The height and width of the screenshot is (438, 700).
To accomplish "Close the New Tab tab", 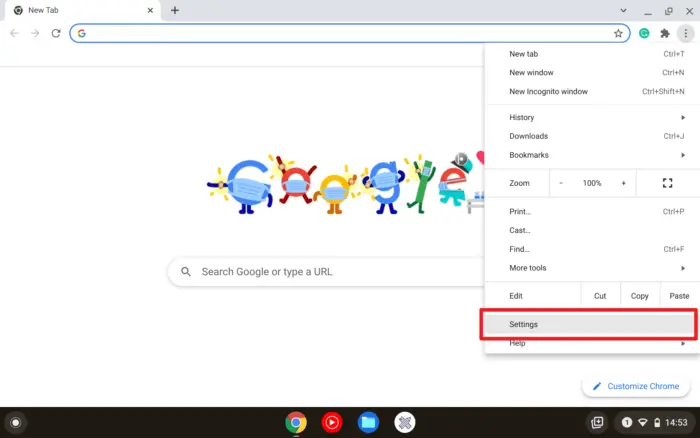I will pyautogui.click(x=150, y=10).
